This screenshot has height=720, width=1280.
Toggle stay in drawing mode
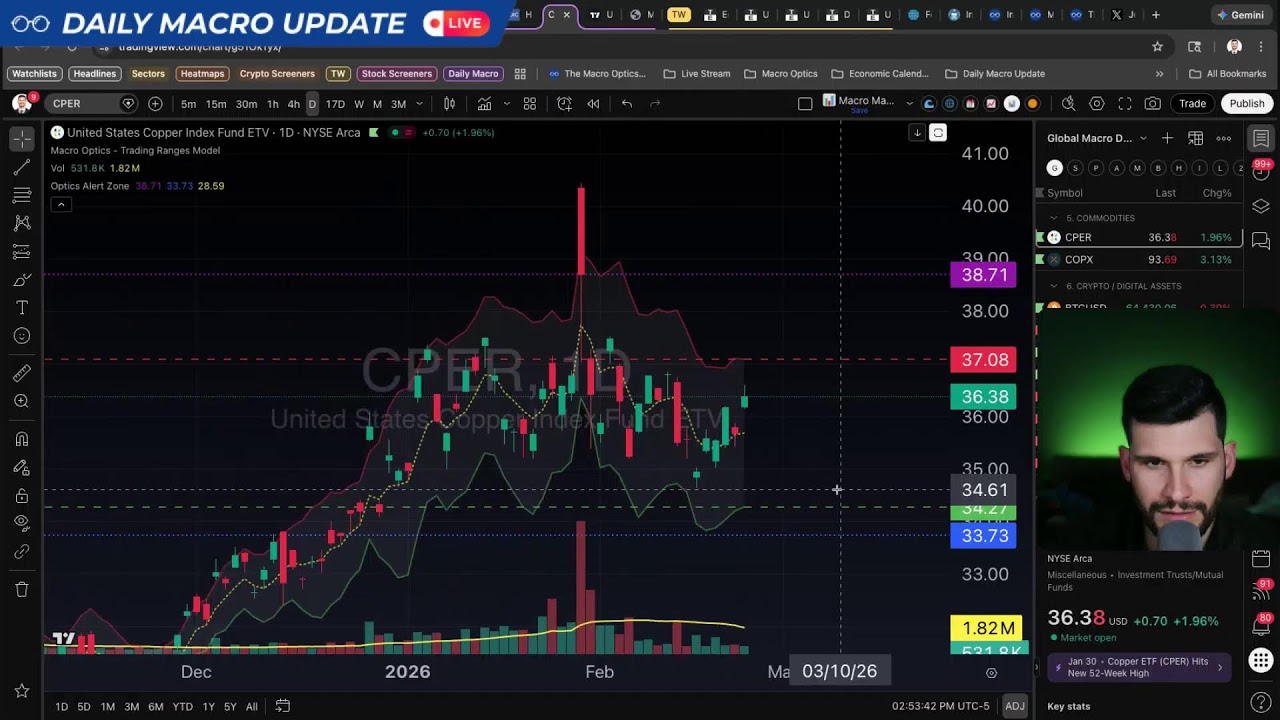click(x=22, y=467)
